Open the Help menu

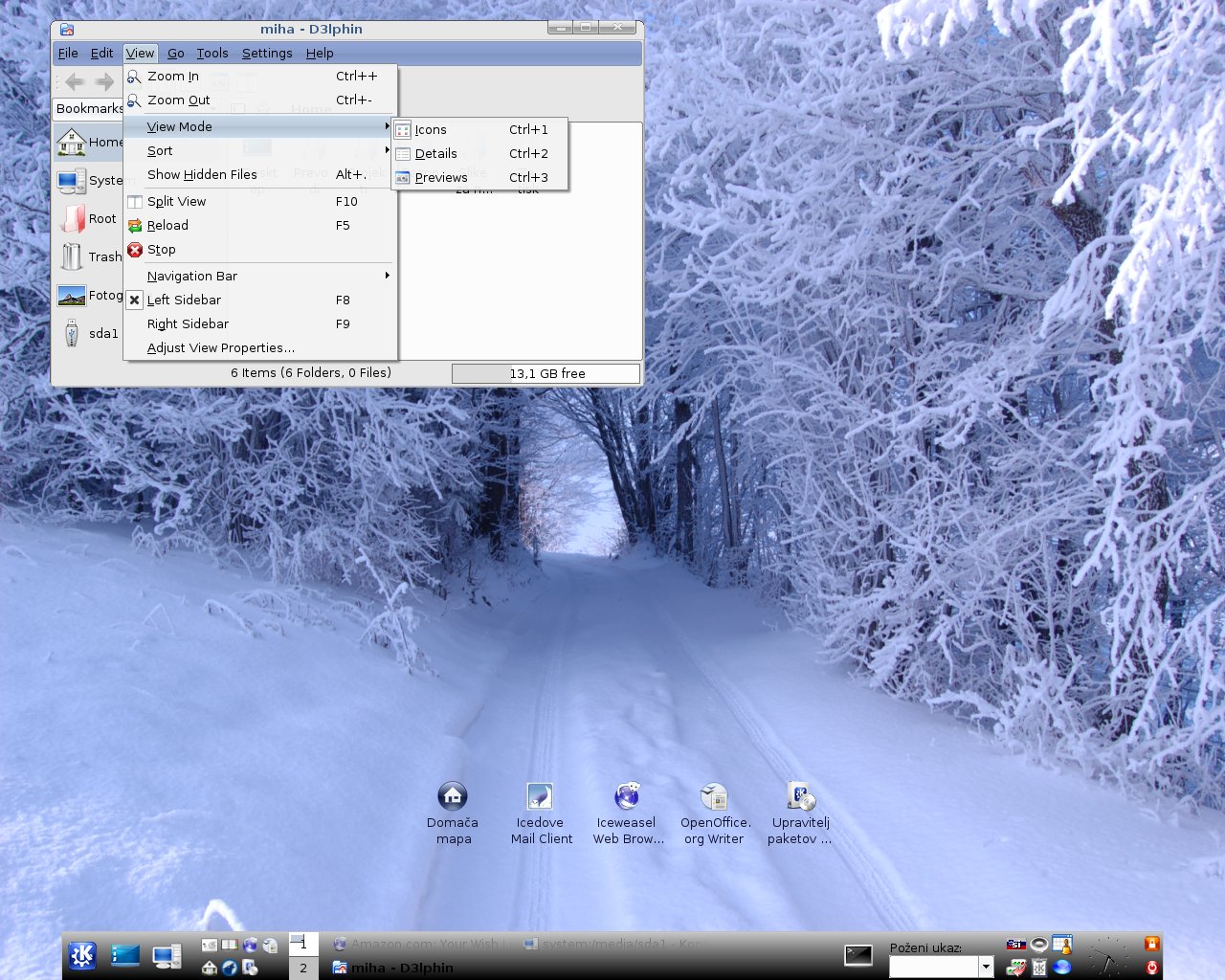tap(320, 54)
